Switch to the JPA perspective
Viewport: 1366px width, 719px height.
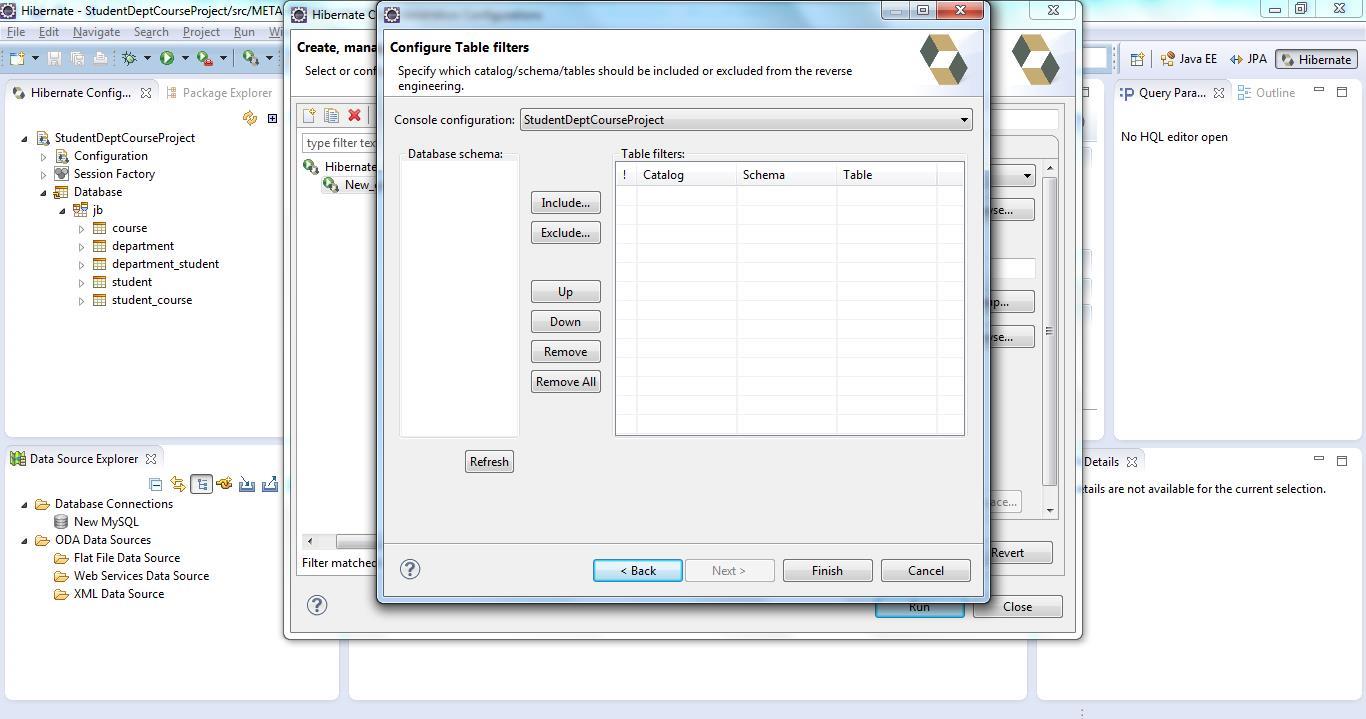pos(1248,59)
